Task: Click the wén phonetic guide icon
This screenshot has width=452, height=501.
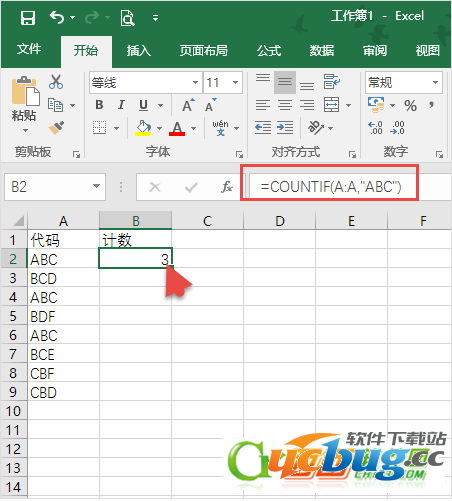Action: click(220, 128)
